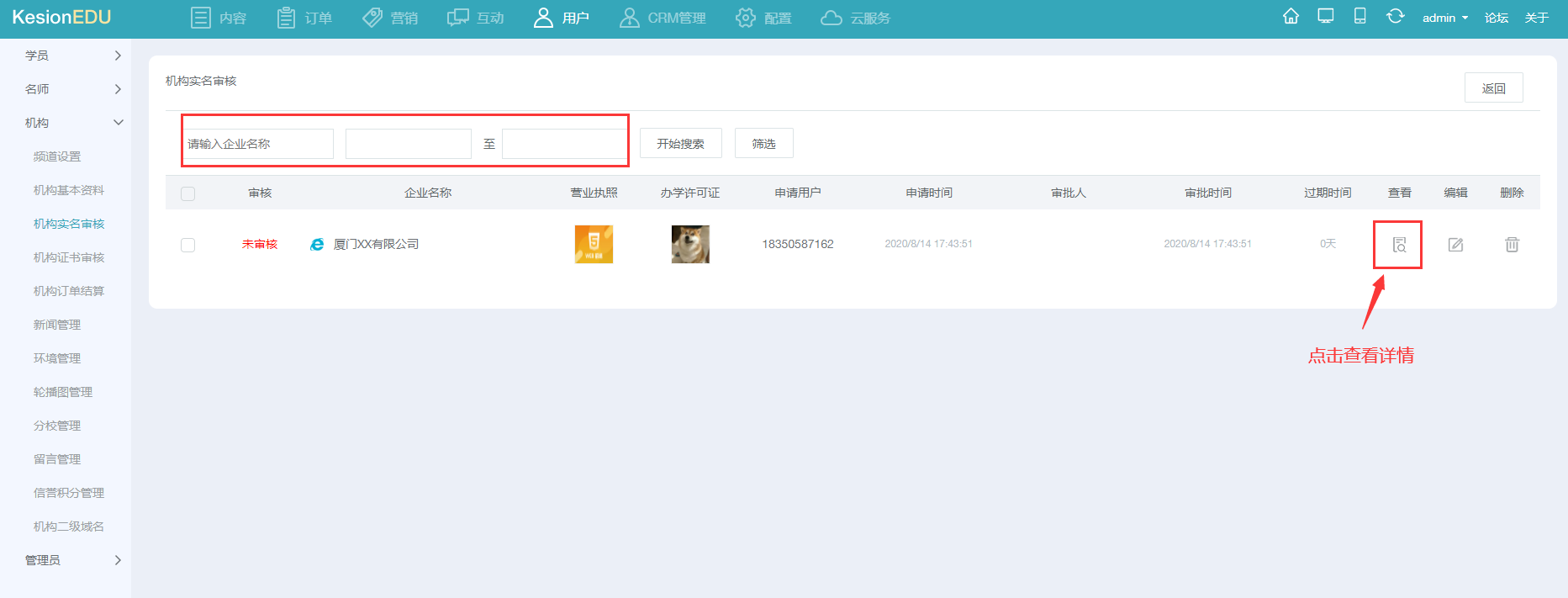Viewport: 1568px width, 598px height.
Task: Click the 返回 button
Action: point(1493,88)
